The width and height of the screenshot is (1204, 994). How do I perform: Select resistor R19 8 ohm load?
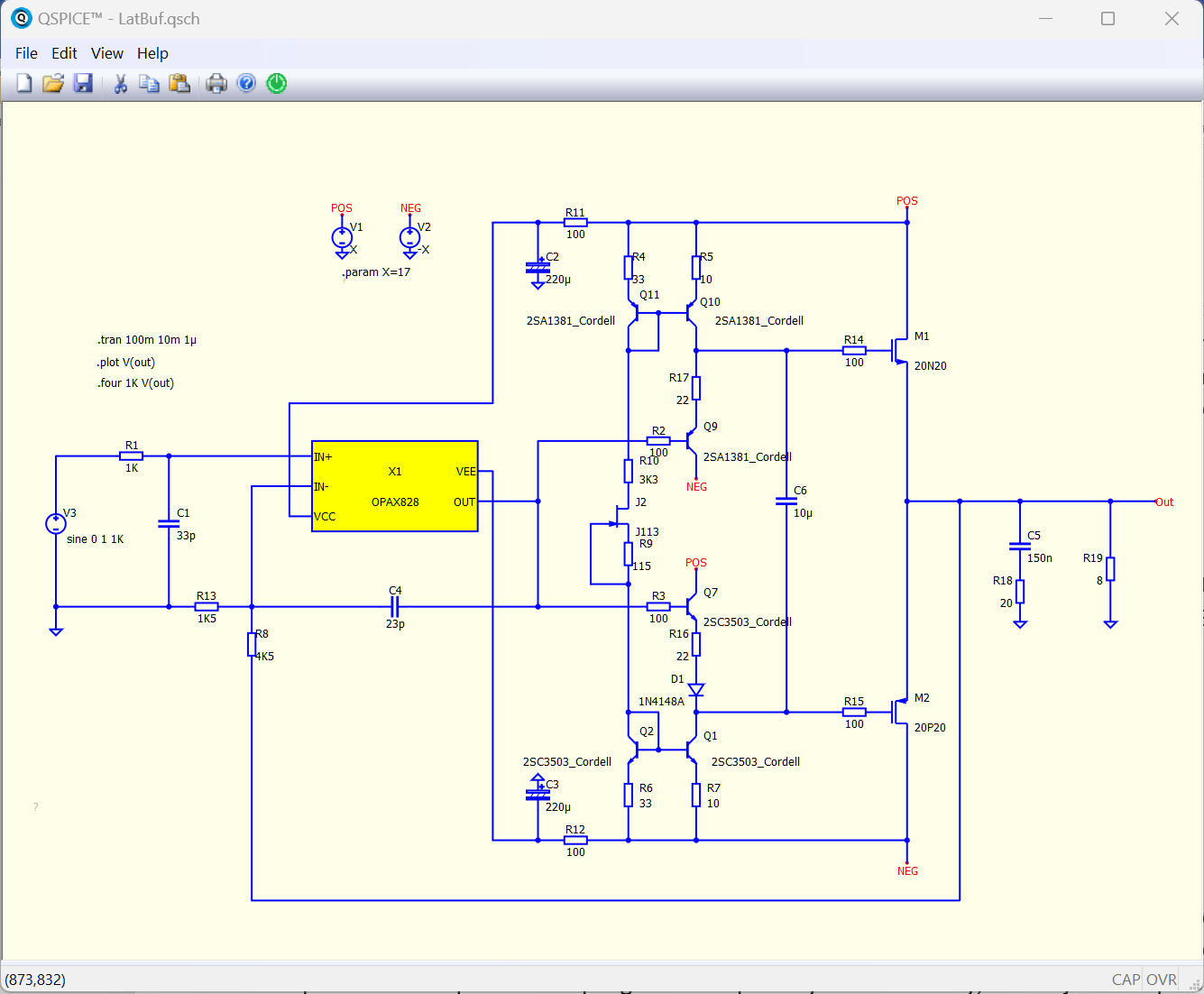1110,569
